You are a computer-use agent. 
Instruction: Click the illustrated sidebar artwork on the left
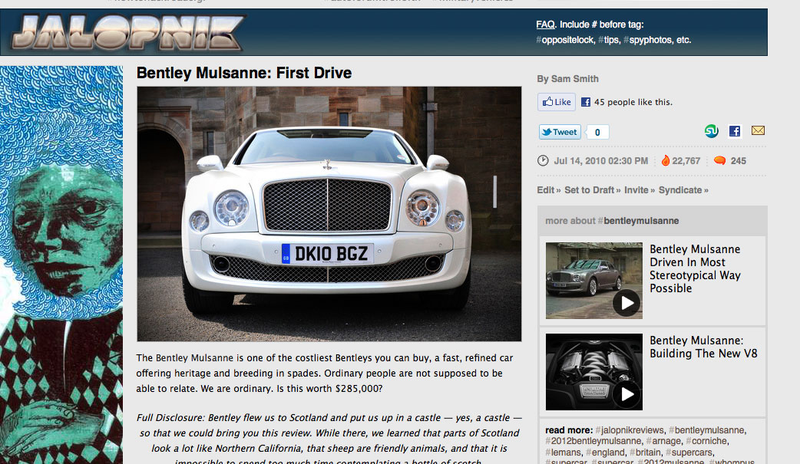(61, 265)
